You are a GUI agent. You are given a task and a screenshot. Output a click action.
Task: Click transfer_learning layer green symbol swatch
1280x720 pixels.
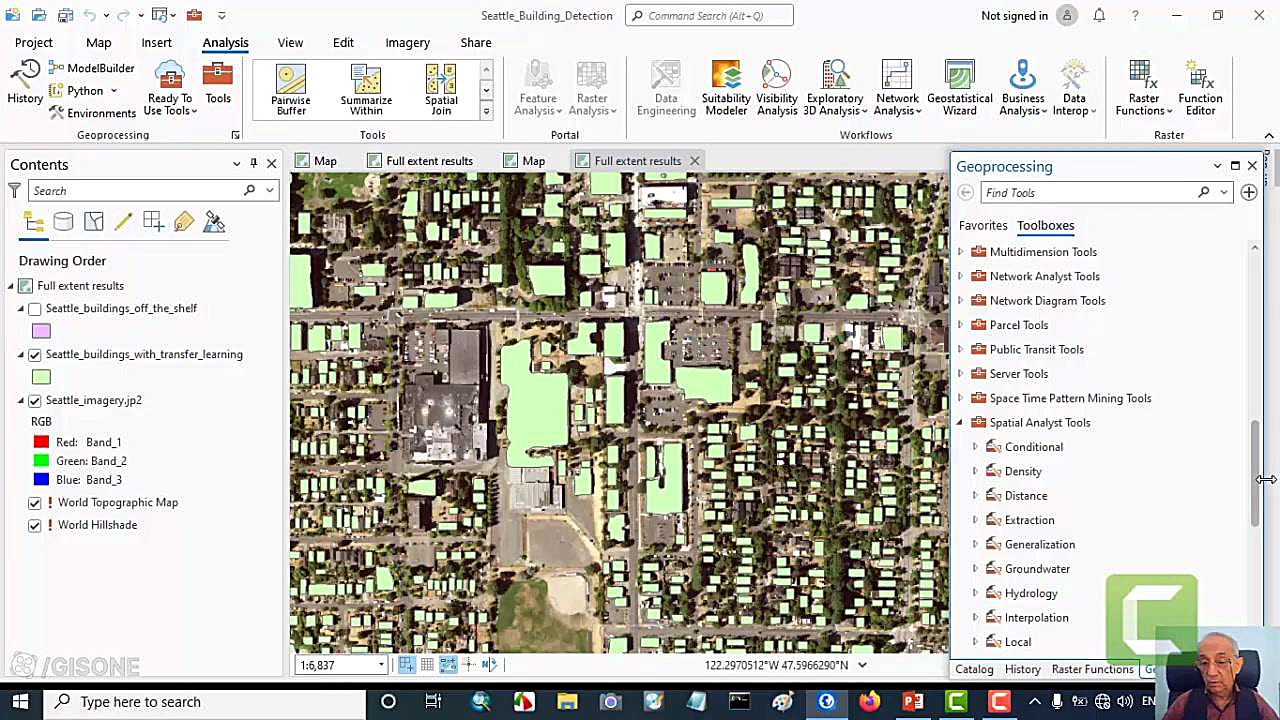[x=41, y=377]
